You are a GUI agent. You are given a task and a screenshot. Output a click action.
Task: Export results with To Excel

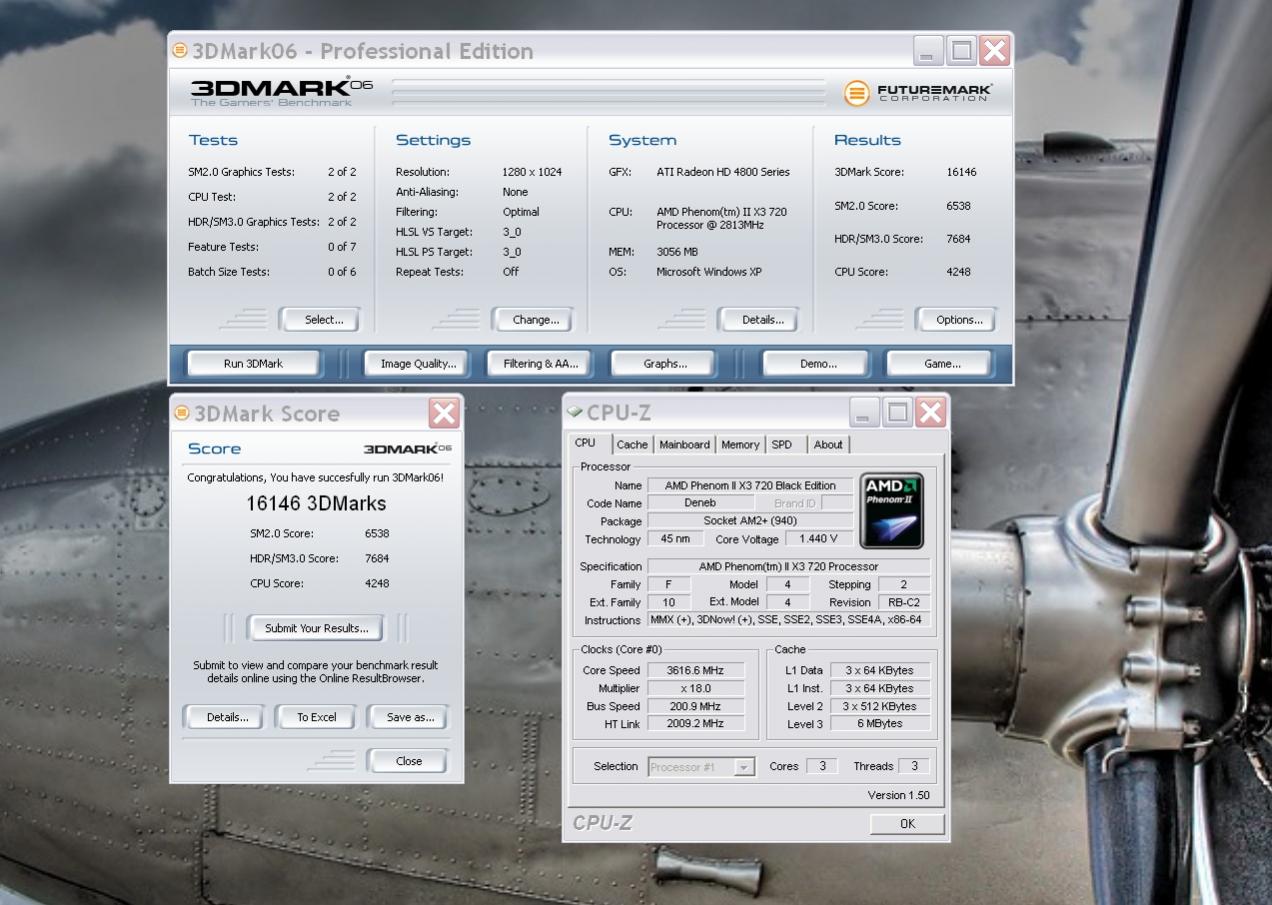pos(316,717)
